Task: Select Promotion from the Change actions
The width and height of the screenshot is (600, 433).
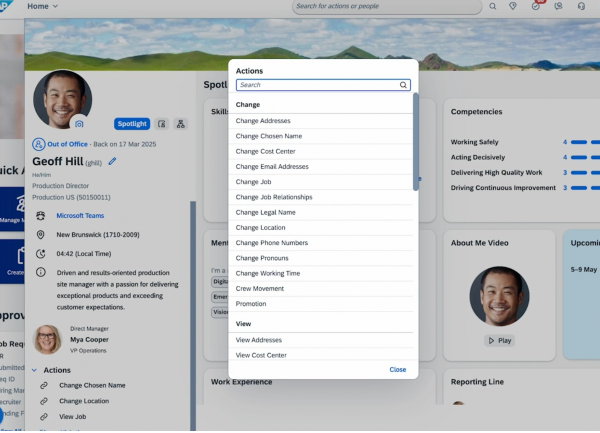Action: point(251,303)
